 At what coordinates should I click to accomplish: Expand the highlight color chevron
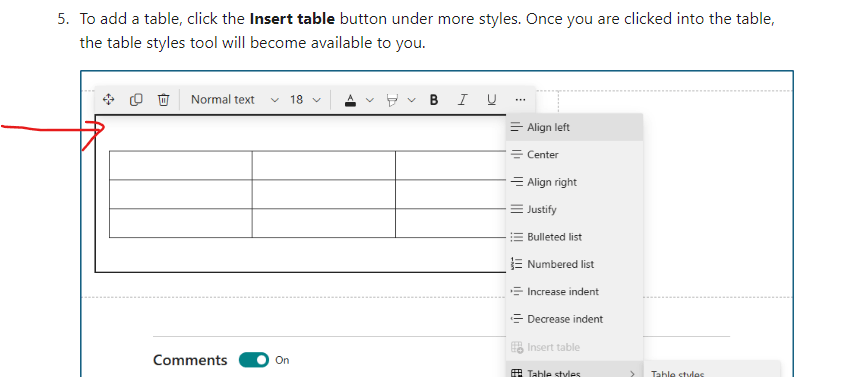(x=412, y=100)
